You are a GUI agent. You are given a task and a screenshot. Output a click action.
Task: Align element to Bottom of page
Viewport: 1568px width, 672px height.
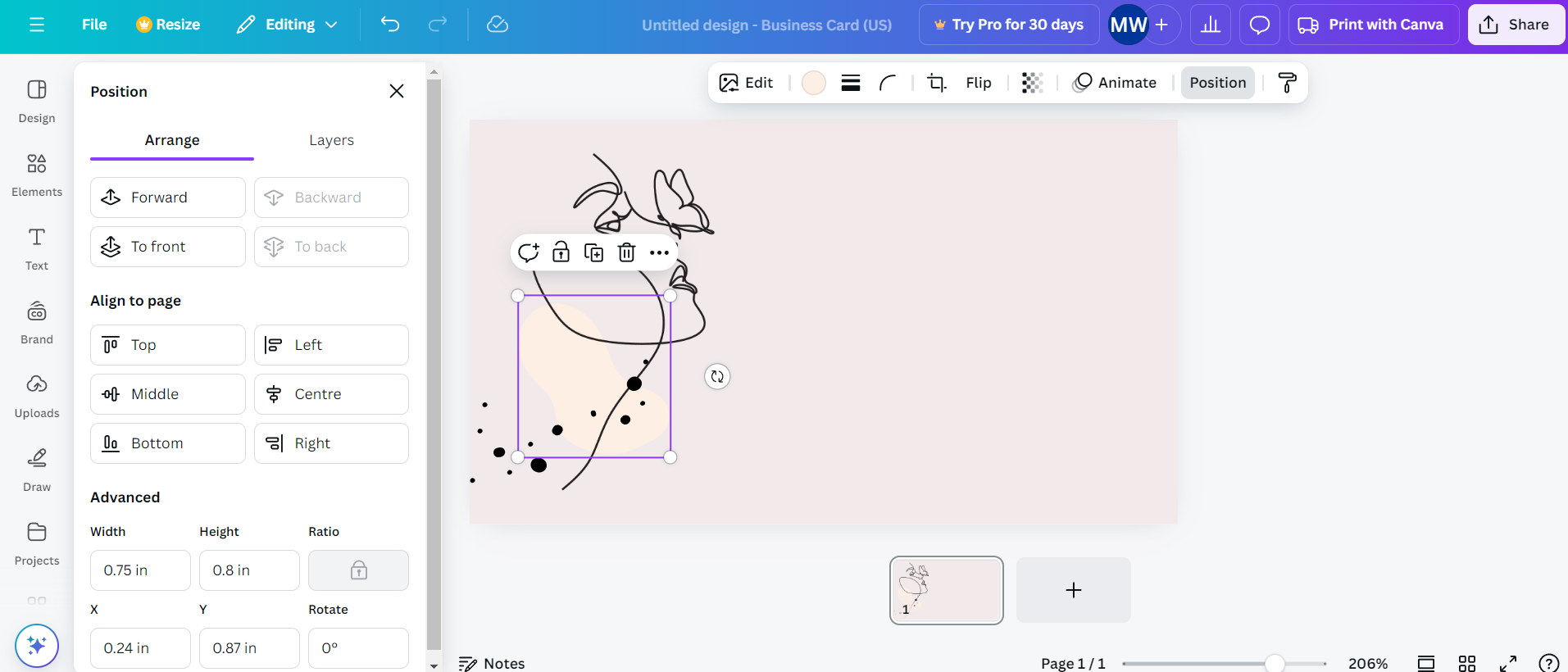point(168,443)
